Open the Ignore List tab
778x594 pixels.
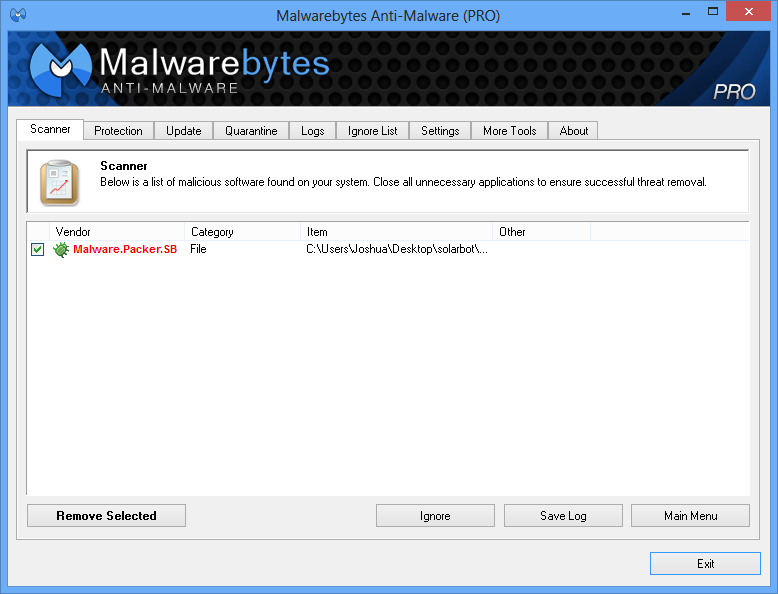(373, 131)
